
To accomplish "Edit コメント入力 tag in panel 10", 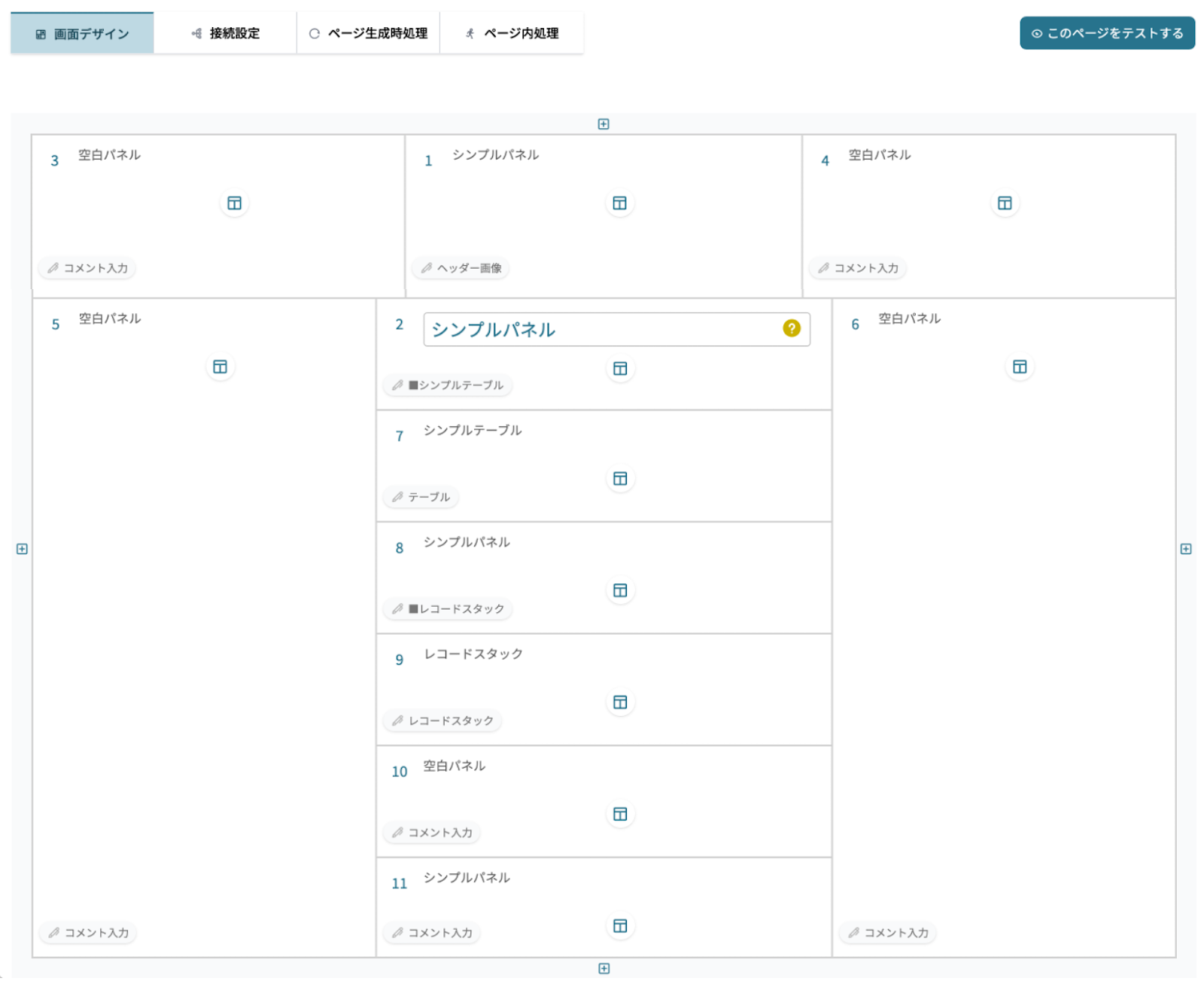I will point(432,833).
